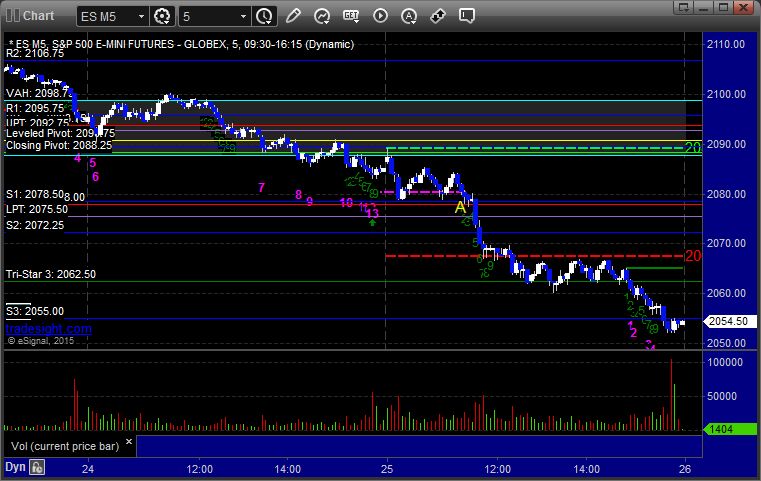The height and width of the screenshot is (481, 761).
Task: Click the Closing Pivot: 2088.25 label
Action: (x=59, y=145)
